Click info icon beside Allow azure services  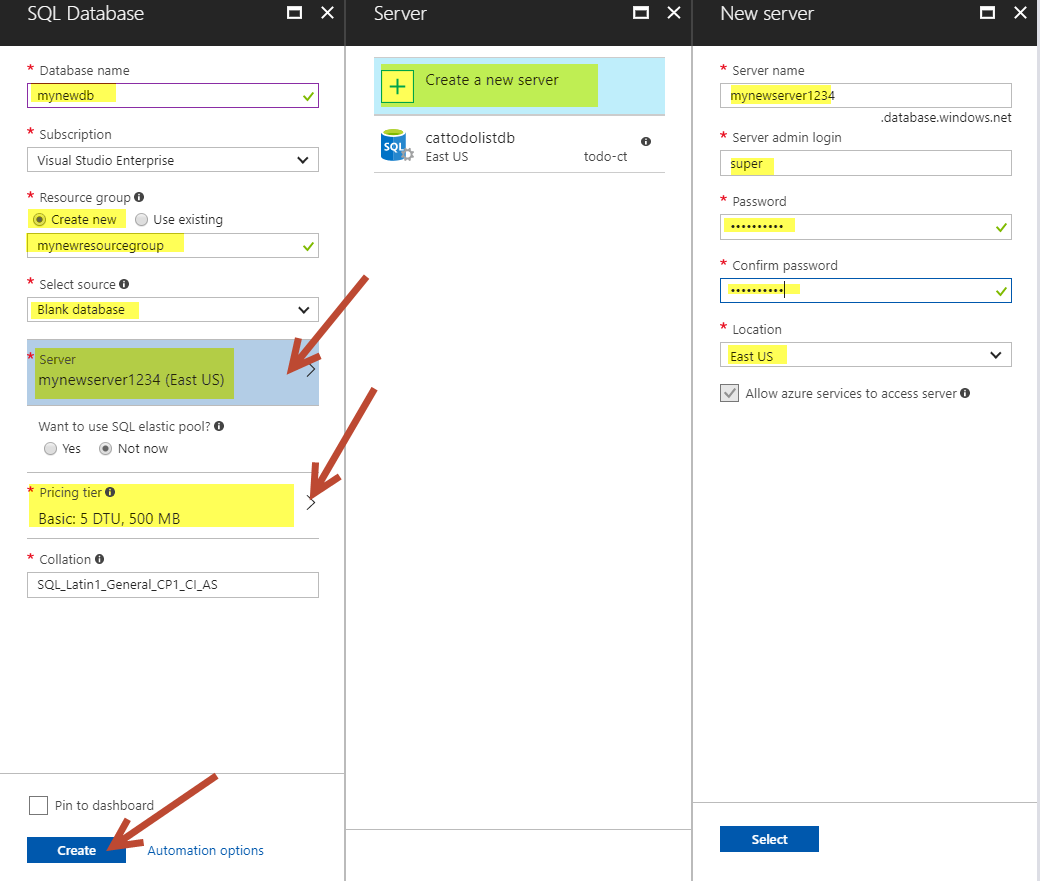pyautogui.click(x=965, y=393)
